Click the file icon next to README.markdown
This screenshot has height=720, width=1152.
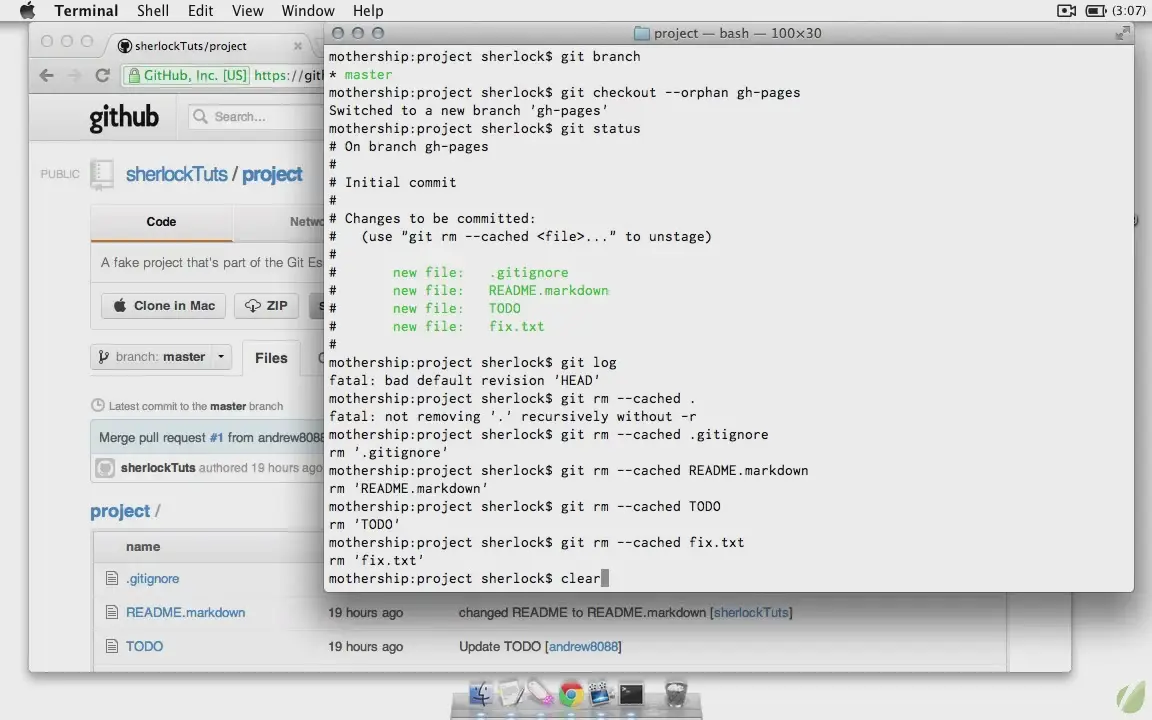[x=112, y=613]
